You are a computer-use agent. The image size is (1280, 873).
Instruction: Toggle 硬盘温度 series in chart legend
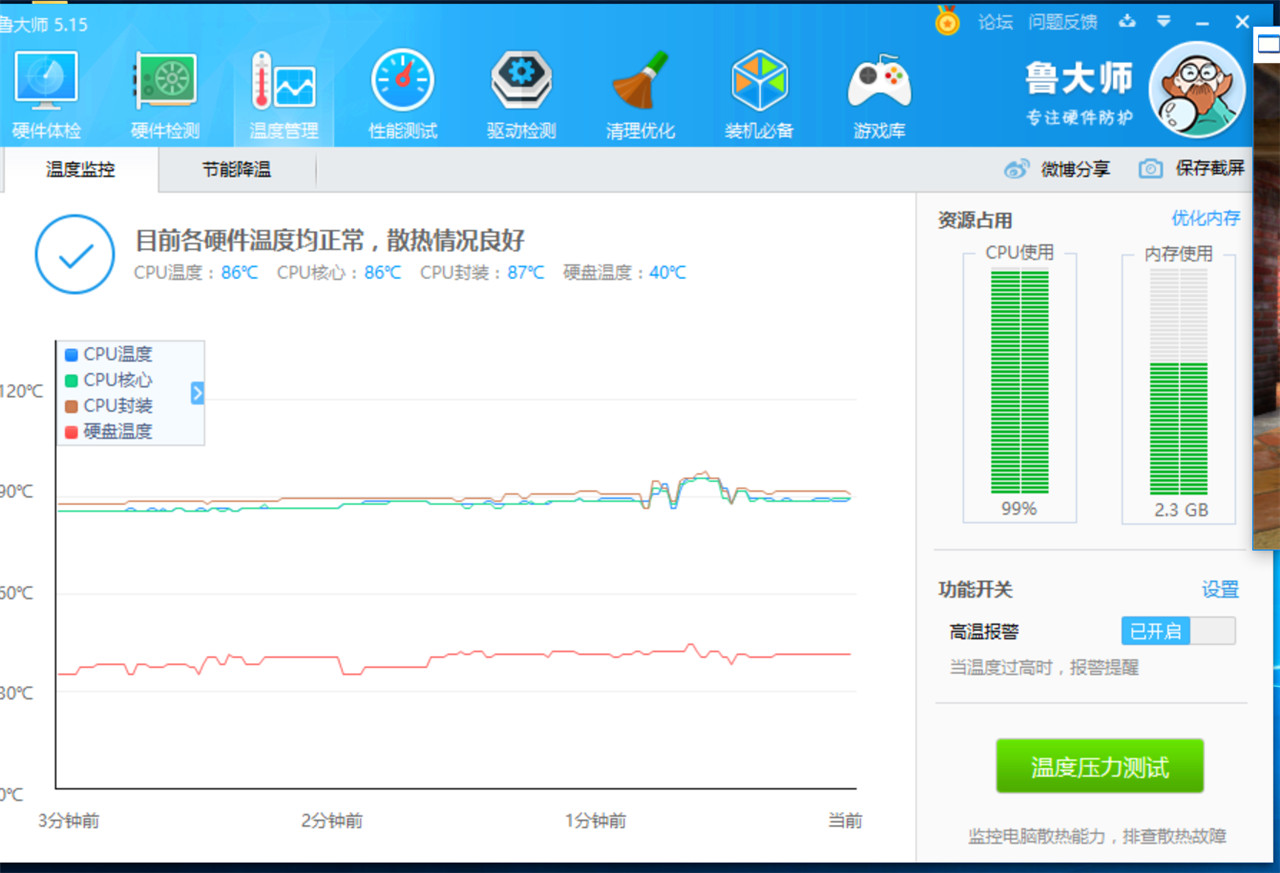109,432
